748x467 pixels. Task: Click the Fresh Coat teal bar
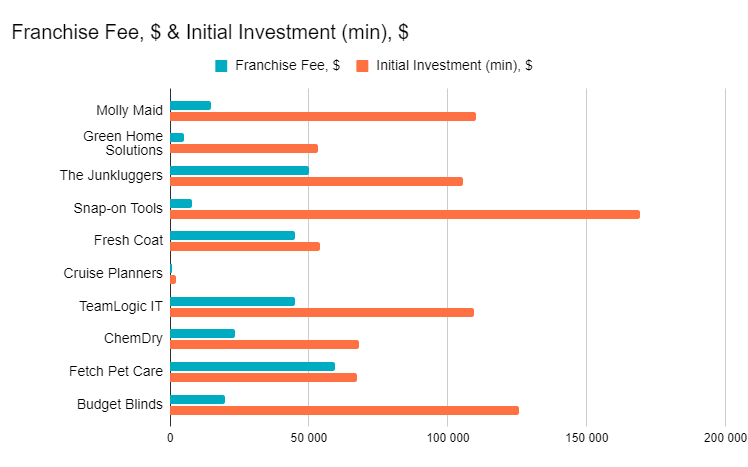click(x=233, y=236)
